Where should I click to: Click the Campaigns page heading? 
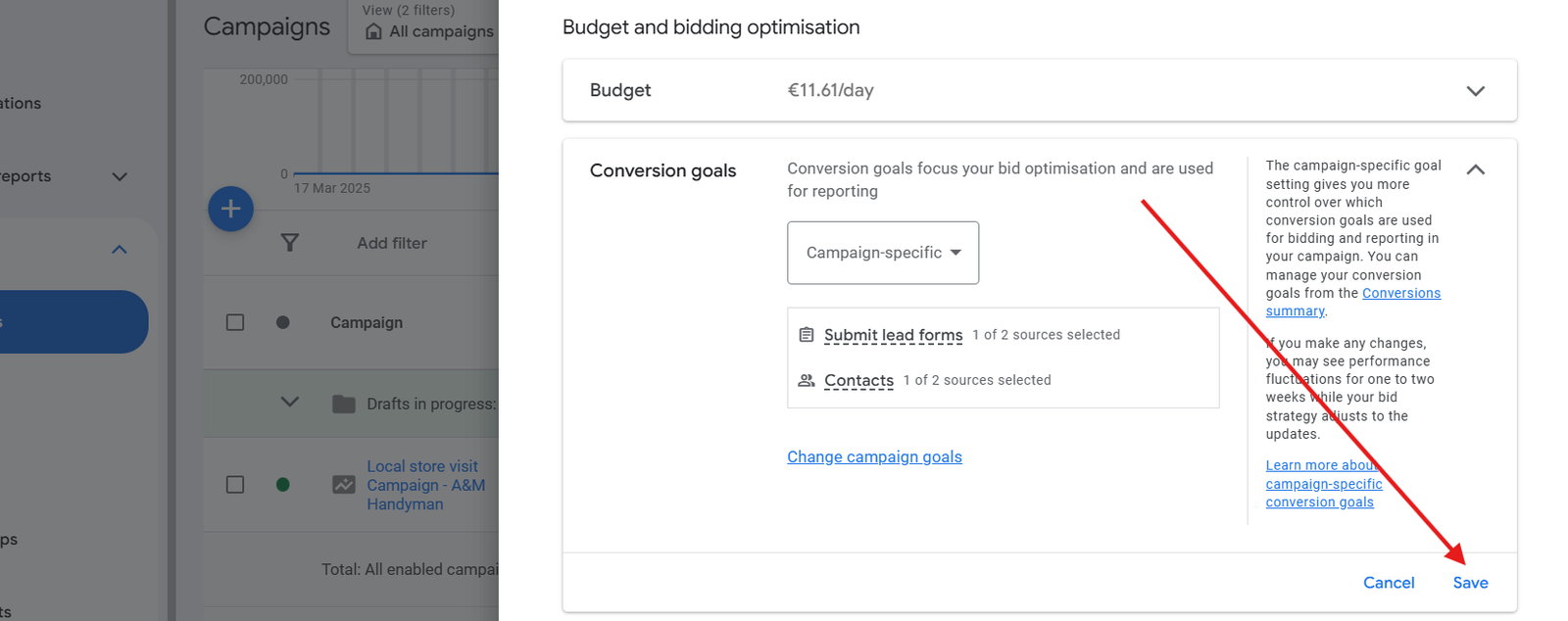(x=267, y=26)
